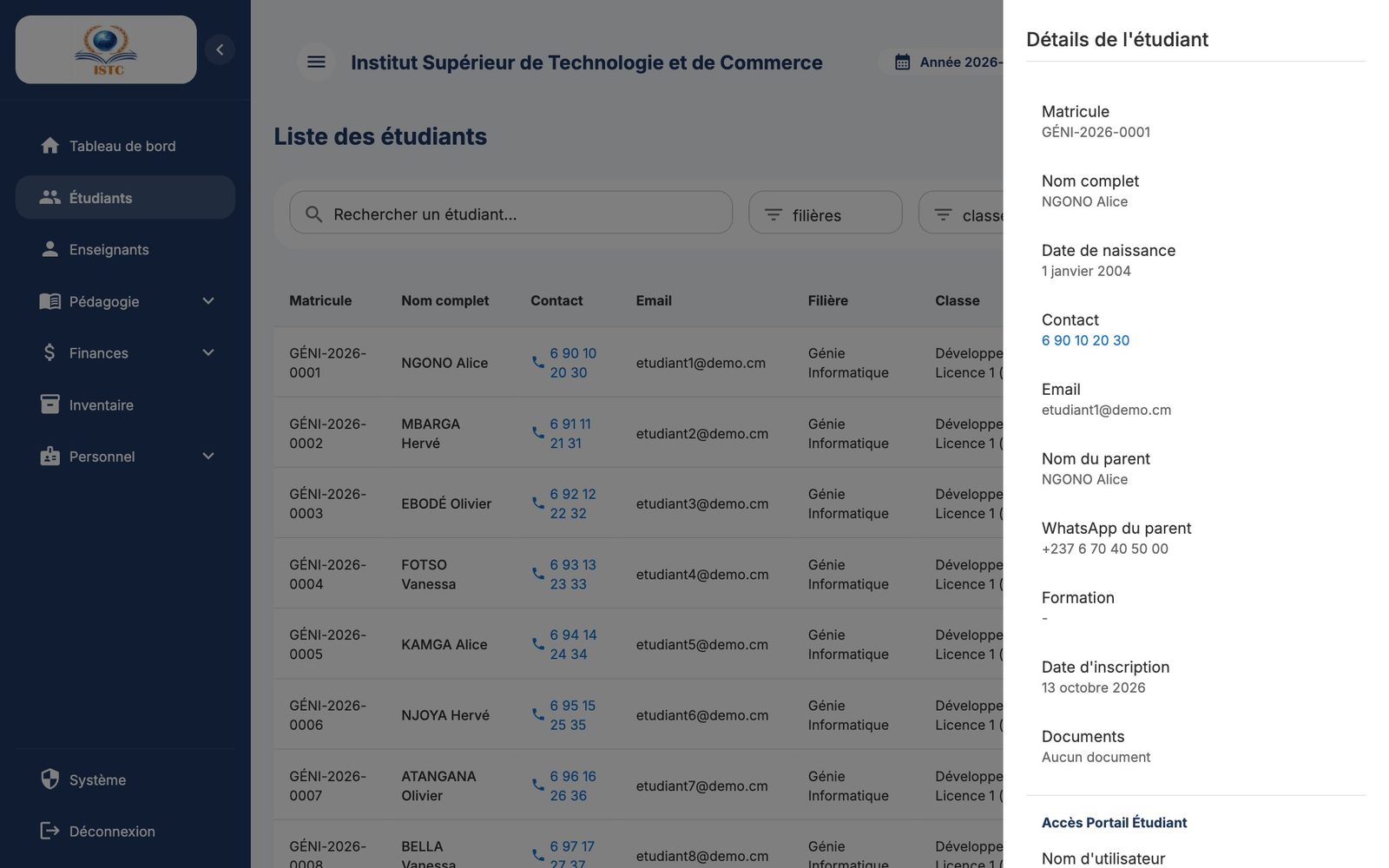Viewport: 1389px width, 868px height.
Task: Expand the Personnel submenu chevron
Action: 208,456
